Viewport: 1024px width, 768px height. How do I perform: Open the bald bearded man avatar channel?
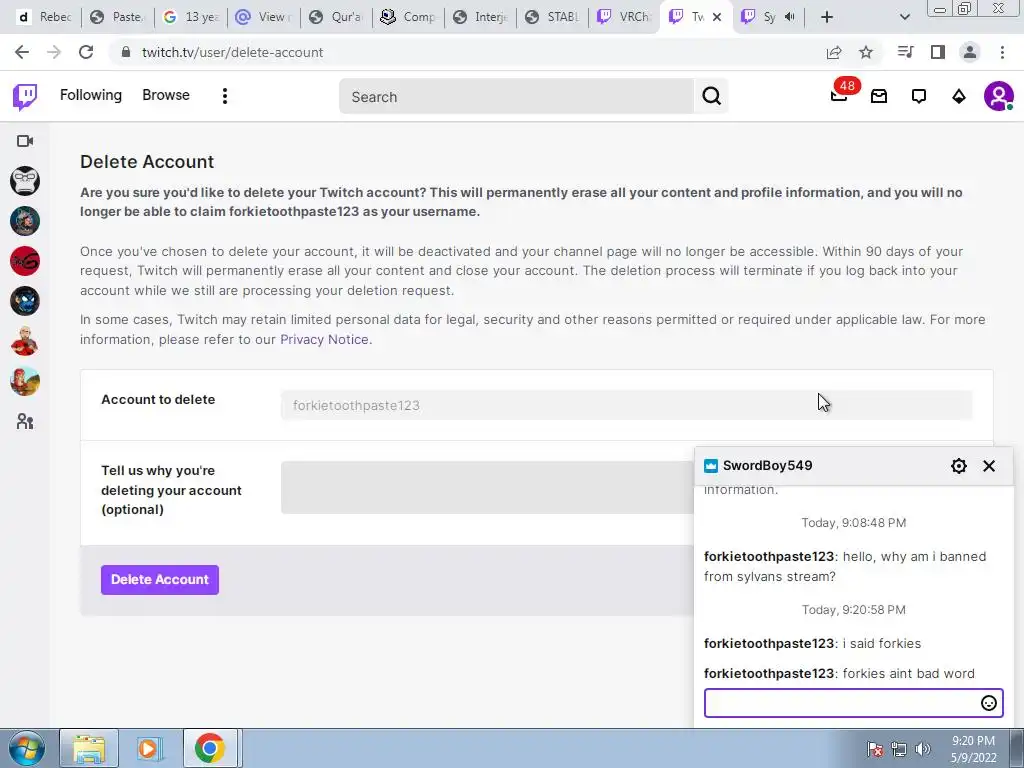(25, 342)
